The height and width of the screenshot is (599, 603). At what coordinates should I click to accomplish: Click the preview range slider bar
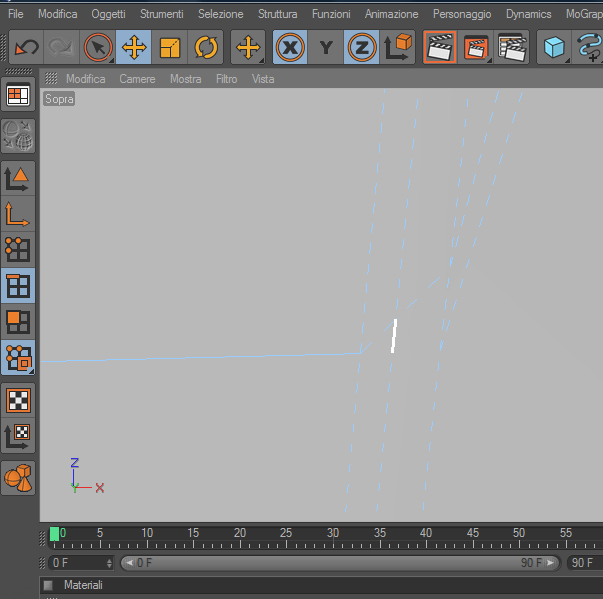(340, 563)
